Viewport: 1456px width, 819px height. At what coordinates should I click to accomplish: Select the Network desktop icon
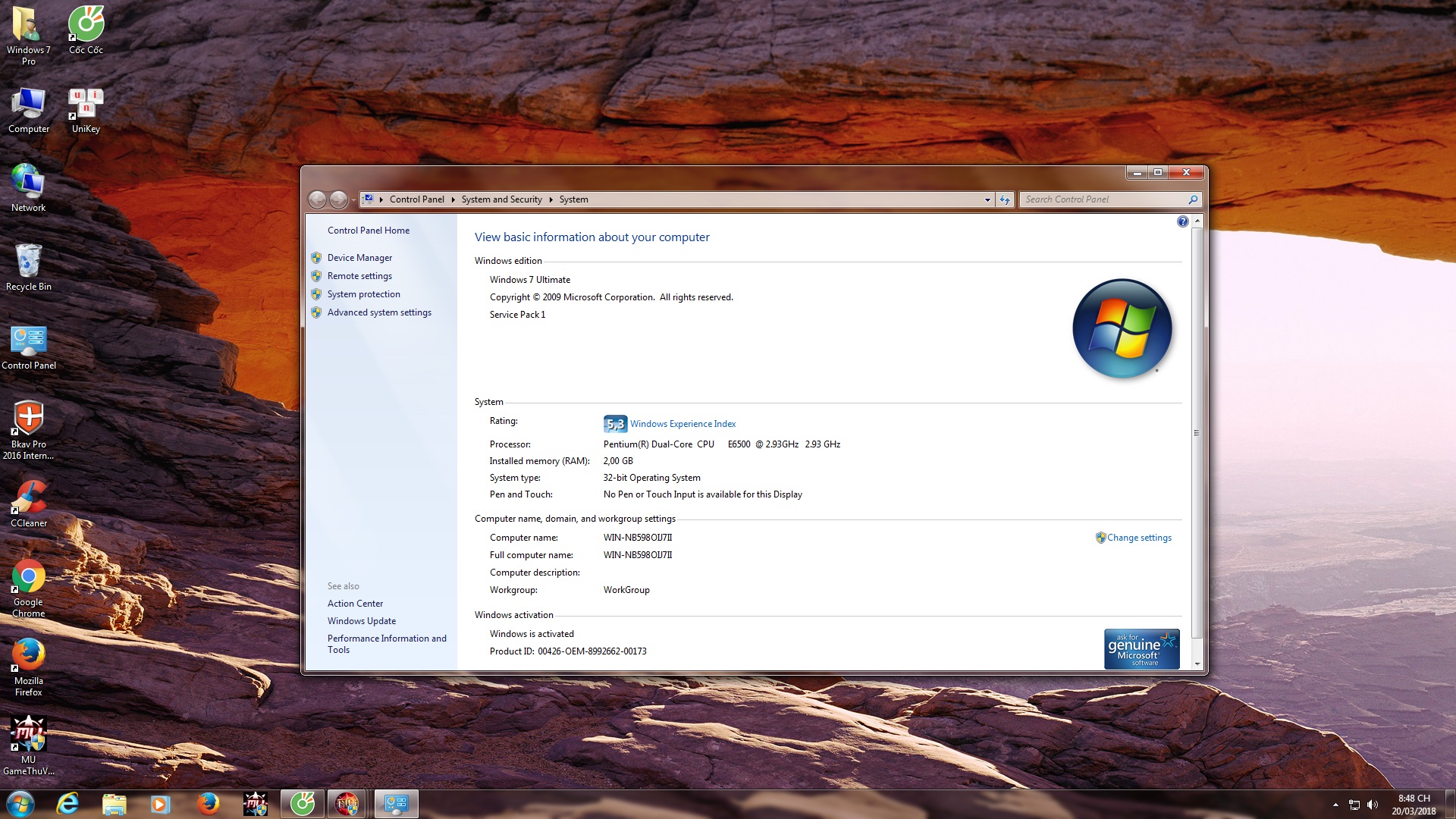click(28, 188)
